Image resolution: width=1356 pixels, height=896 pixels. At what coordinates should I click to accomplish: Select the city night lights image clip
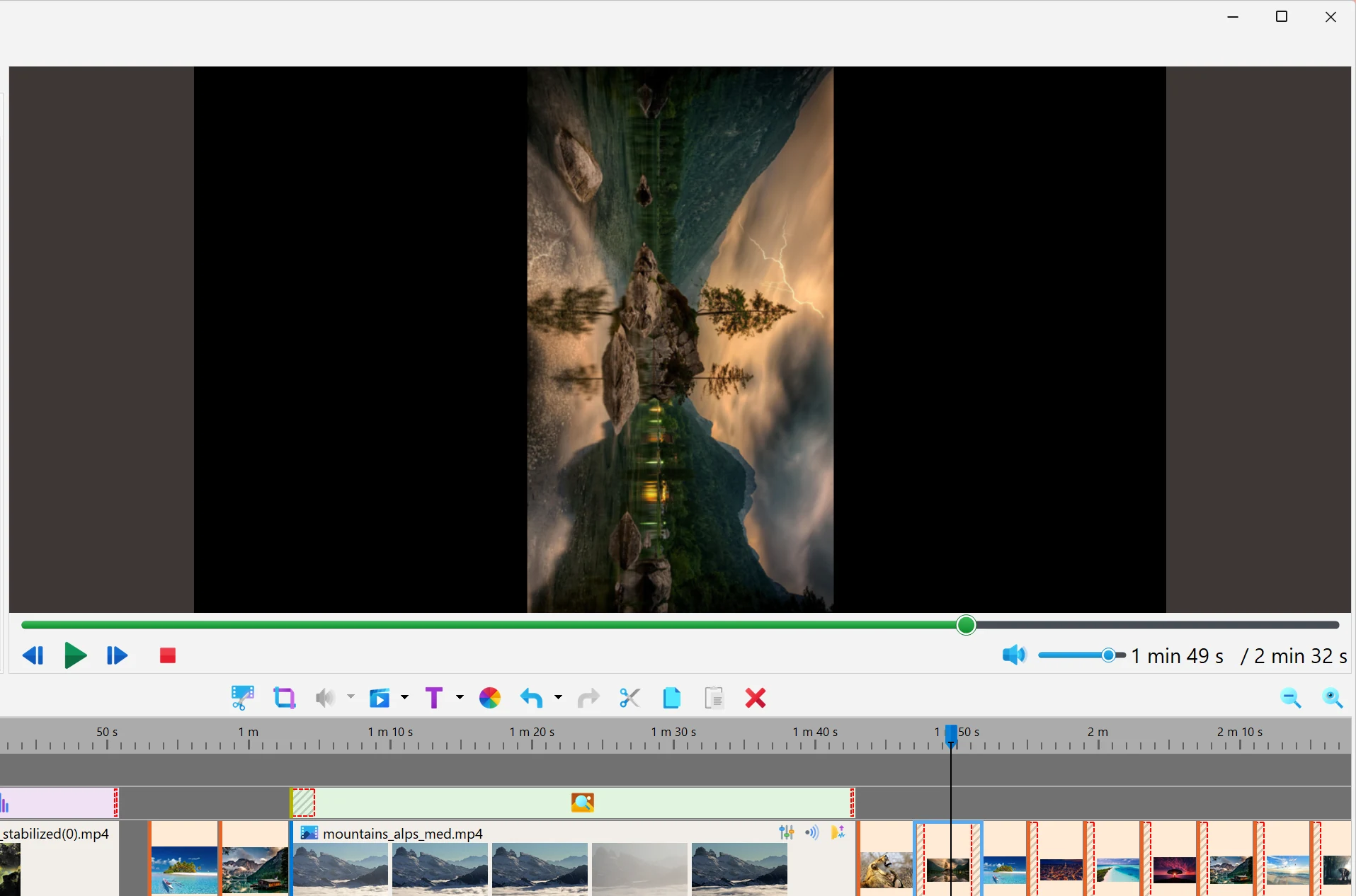pos(1061,870)
